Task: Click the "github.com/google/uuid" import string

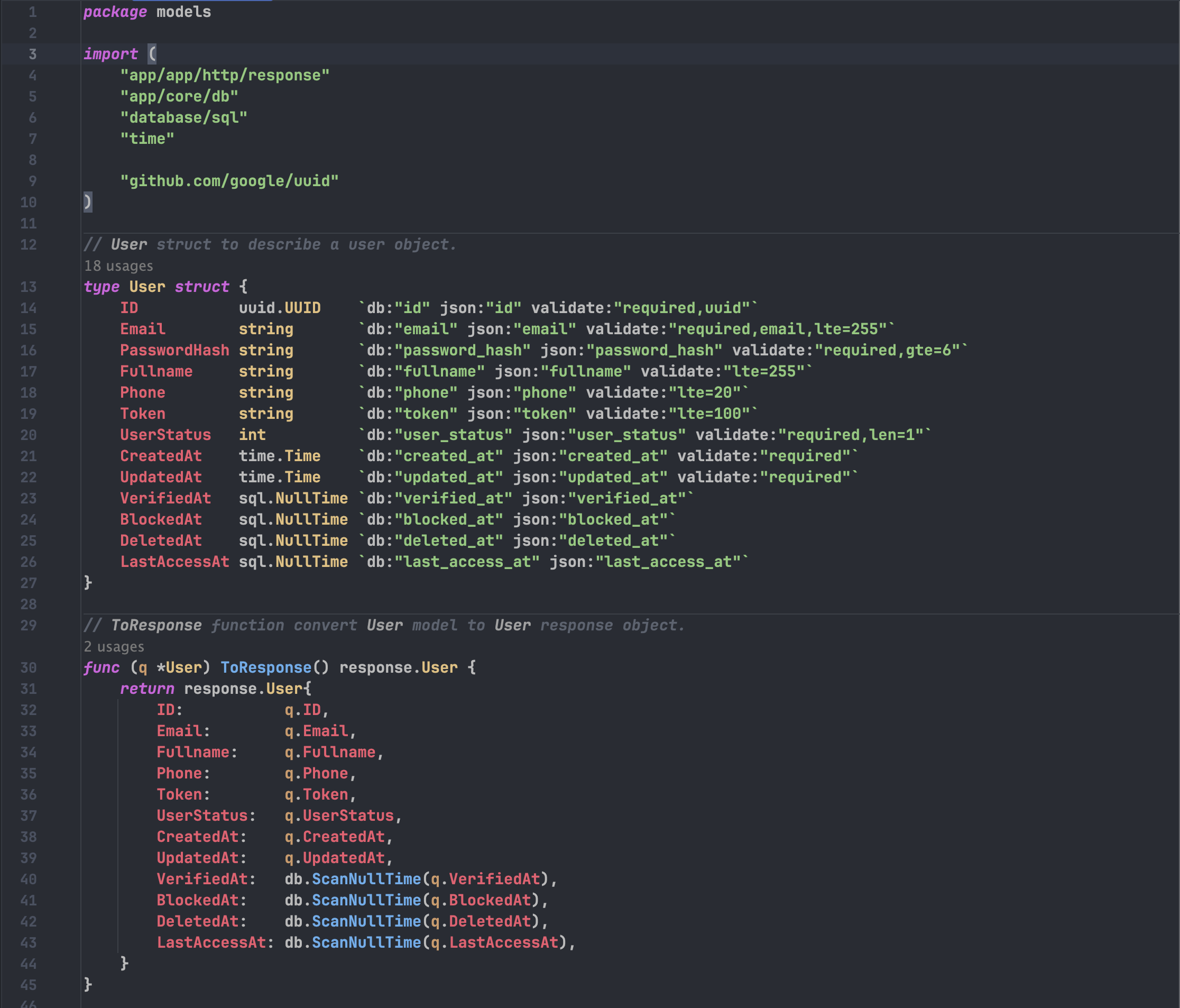Action: (229, 181)
